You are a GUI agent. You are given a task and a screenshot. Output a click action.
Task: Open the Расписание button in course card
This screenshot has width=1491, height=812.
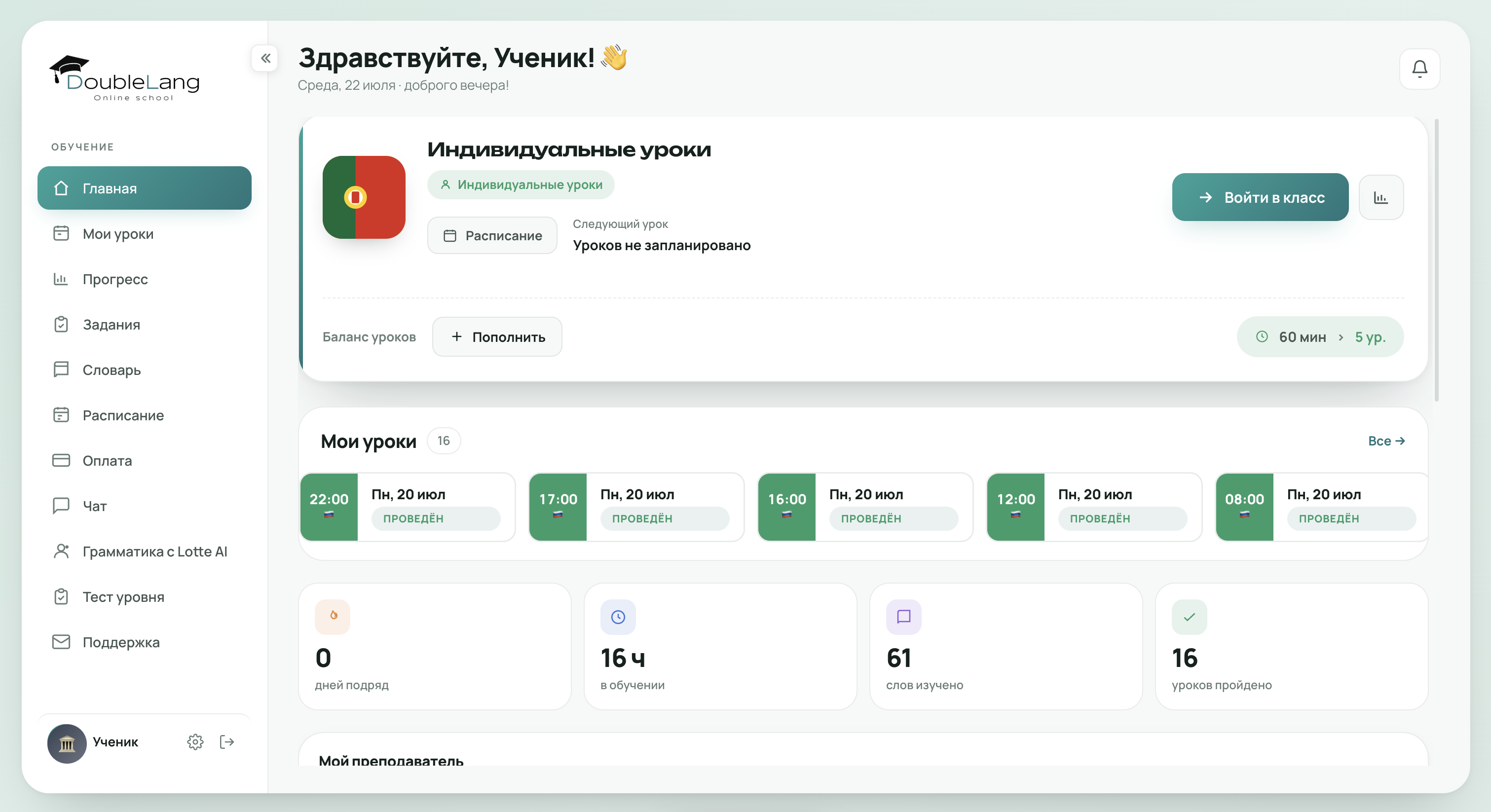coord(492,235)
